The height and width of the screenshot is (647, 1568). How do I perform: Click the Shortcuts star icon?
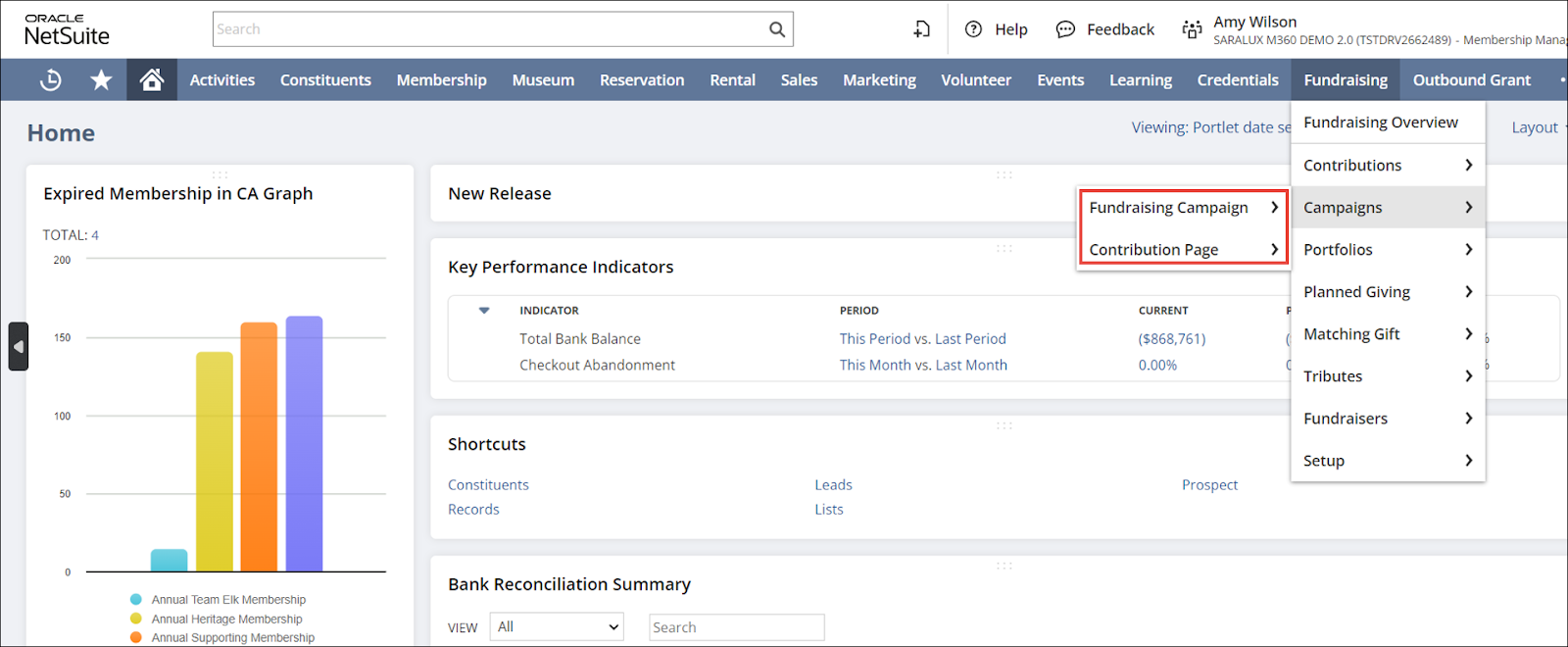tap(101, 80)
